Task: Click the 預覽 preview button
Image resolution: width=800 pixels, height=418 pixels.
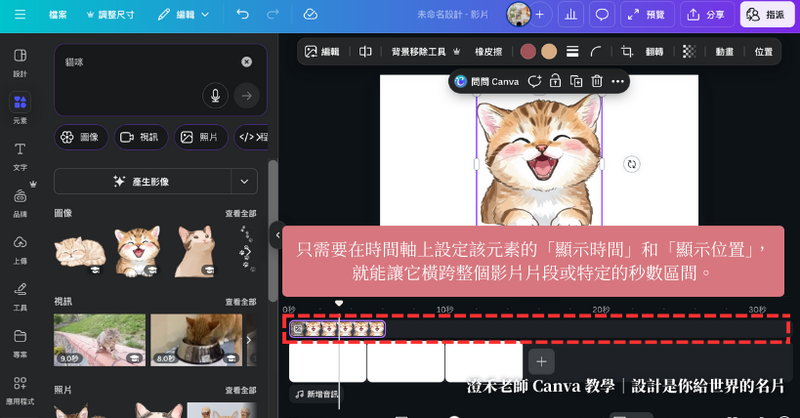Action: pos(647,14)
